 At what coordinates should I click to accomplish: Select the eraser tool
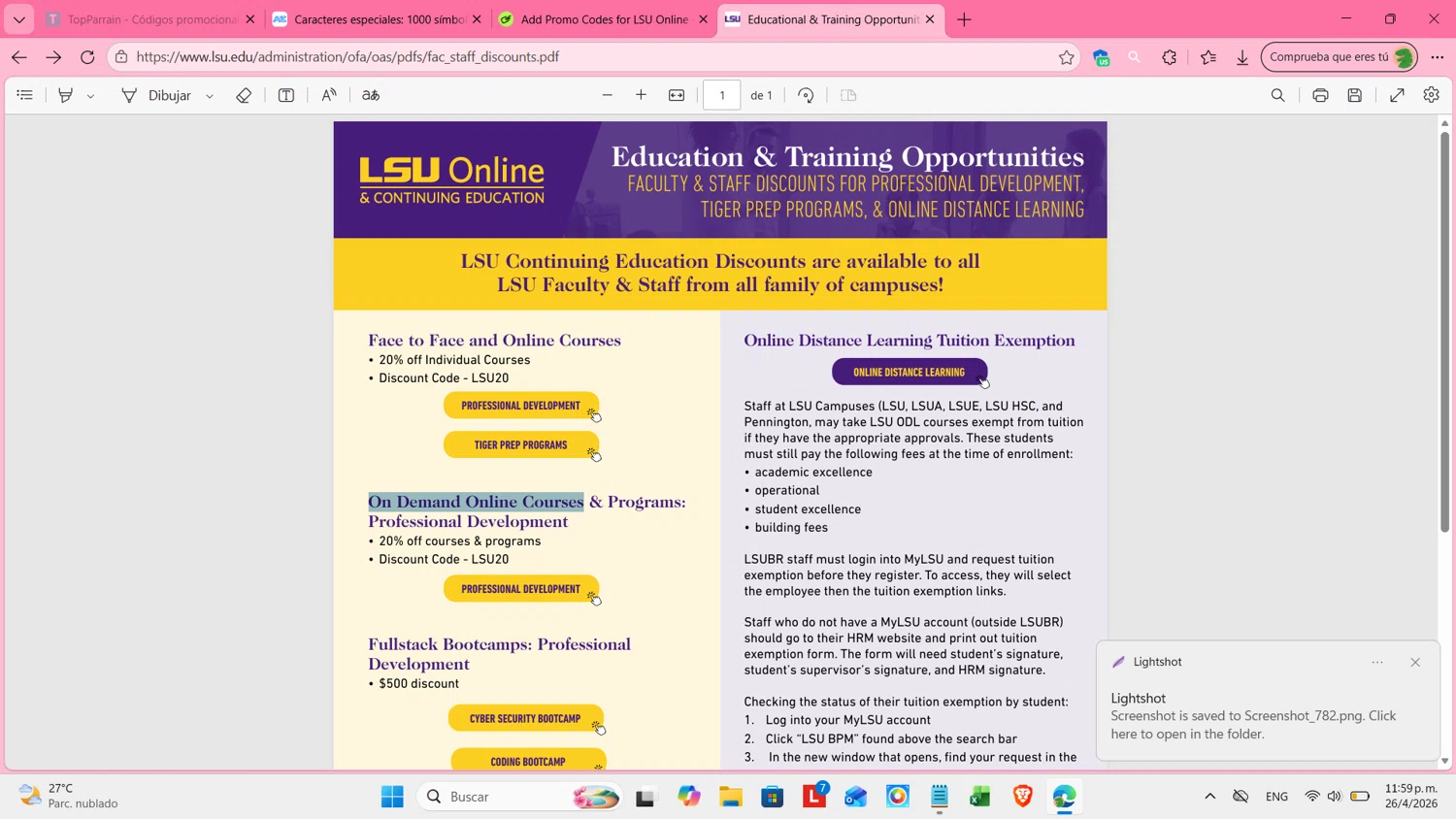click(244, 95)
